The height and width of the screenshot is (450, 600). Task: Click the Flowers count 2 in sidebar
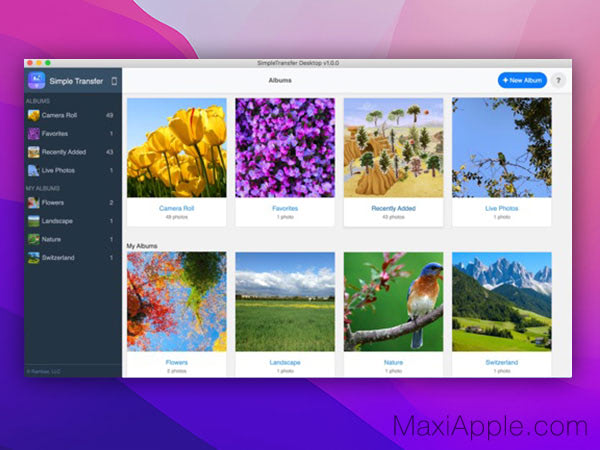click(111, 202)
